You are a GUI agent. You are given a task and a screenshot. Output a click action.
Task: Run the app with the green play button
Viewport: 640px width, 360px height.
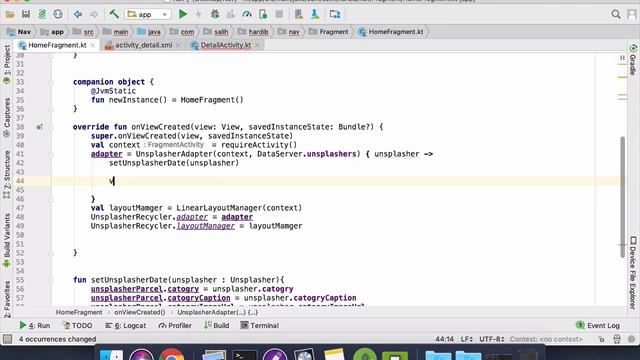click(183, 15)
